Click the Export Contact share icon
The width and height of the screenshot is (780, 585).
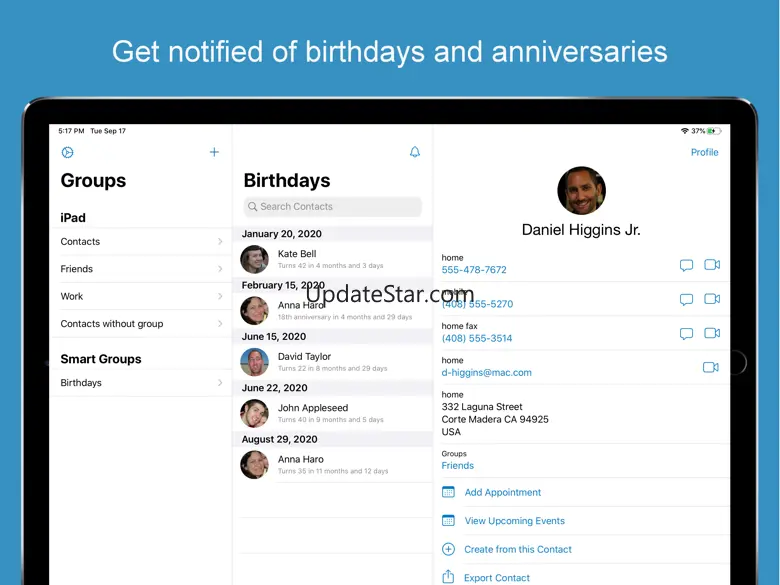coord(448,577)
